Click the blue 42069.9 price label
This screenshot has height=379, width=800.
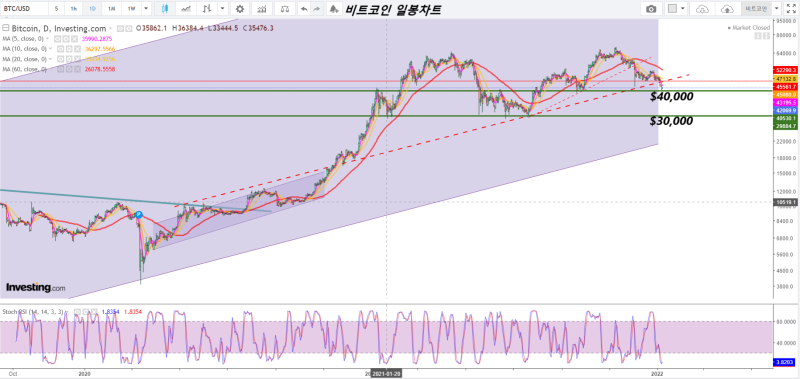[786, 110]
